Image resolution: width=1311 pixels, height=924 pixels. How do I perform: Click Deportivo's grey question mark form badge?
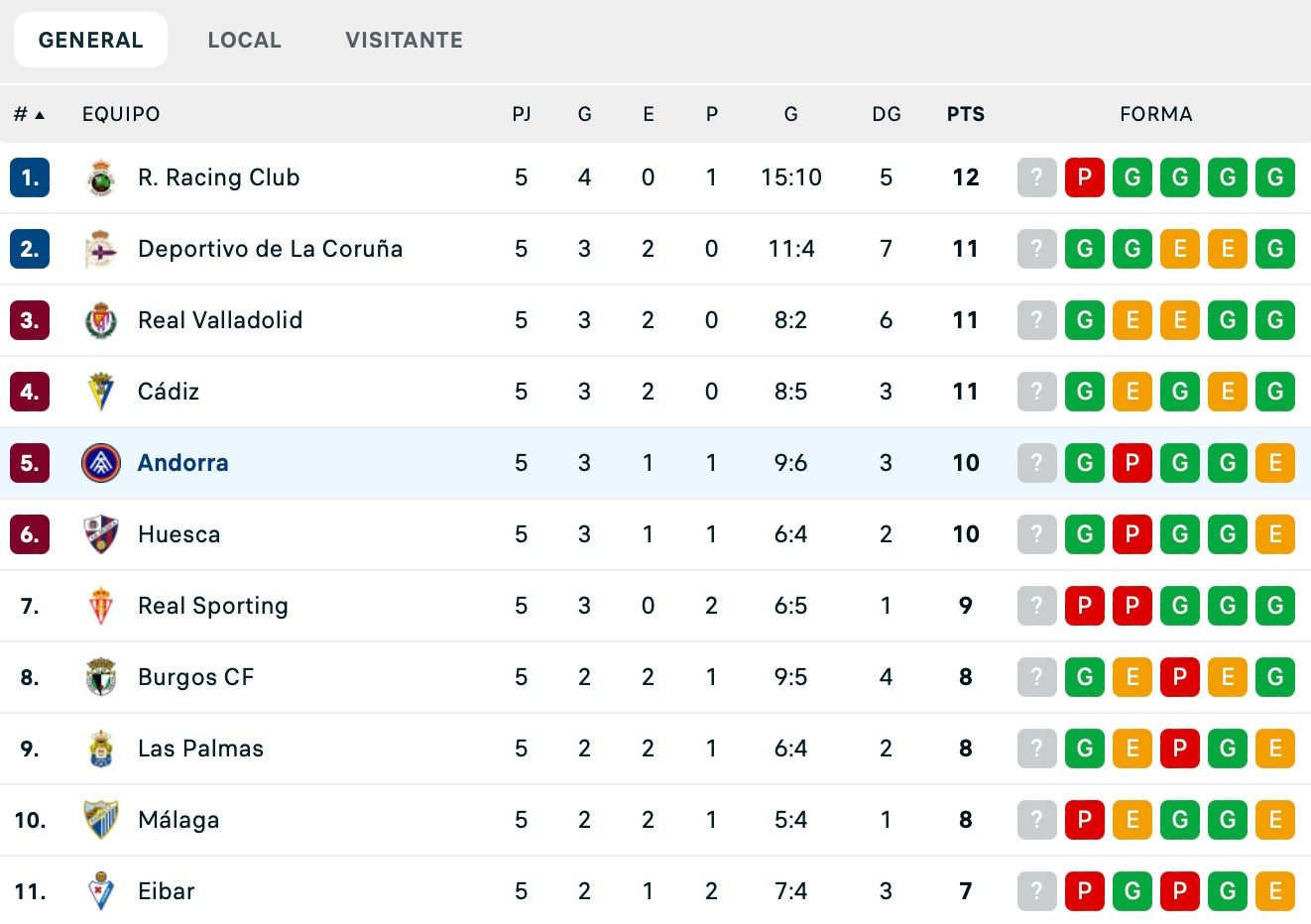1036,250
